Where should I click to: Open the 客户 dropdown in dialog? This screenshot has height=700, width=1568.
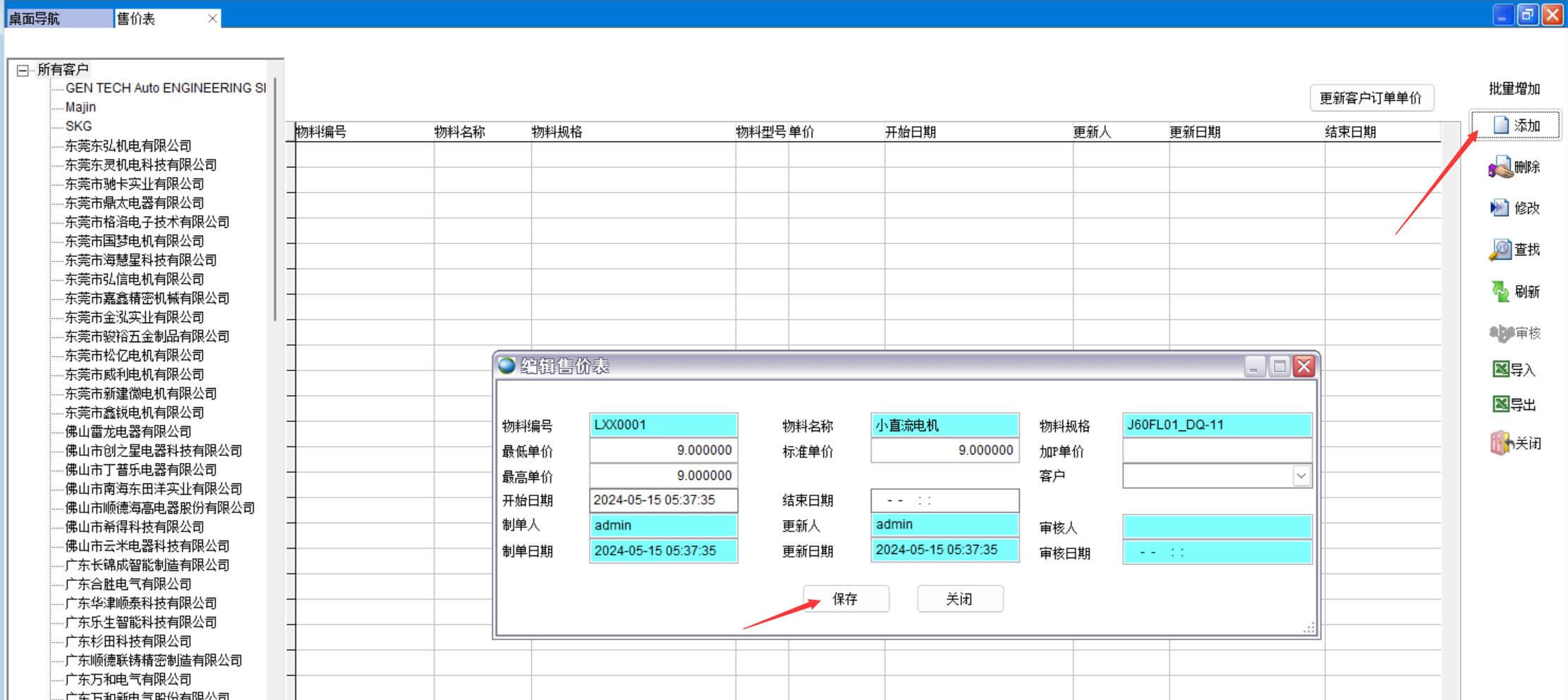pos(1301,476)
